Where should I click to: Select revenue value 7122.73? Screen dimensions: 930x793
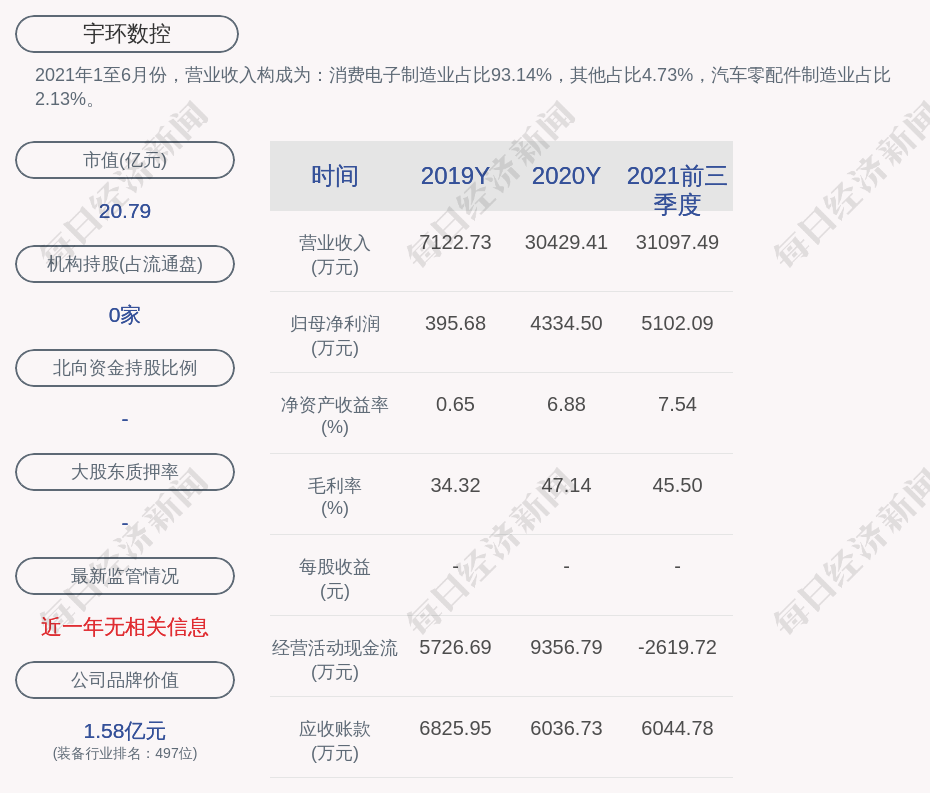coord(455,242)
